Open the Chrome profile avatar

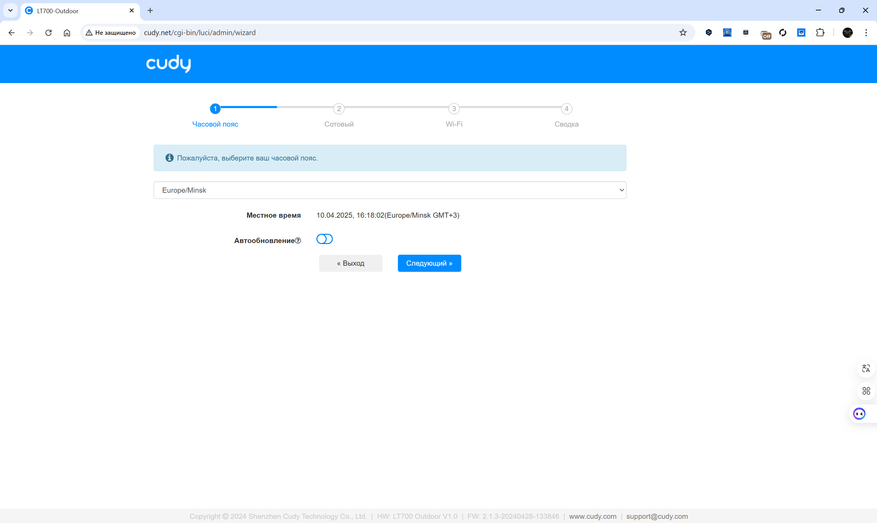[x=847, y=32]
